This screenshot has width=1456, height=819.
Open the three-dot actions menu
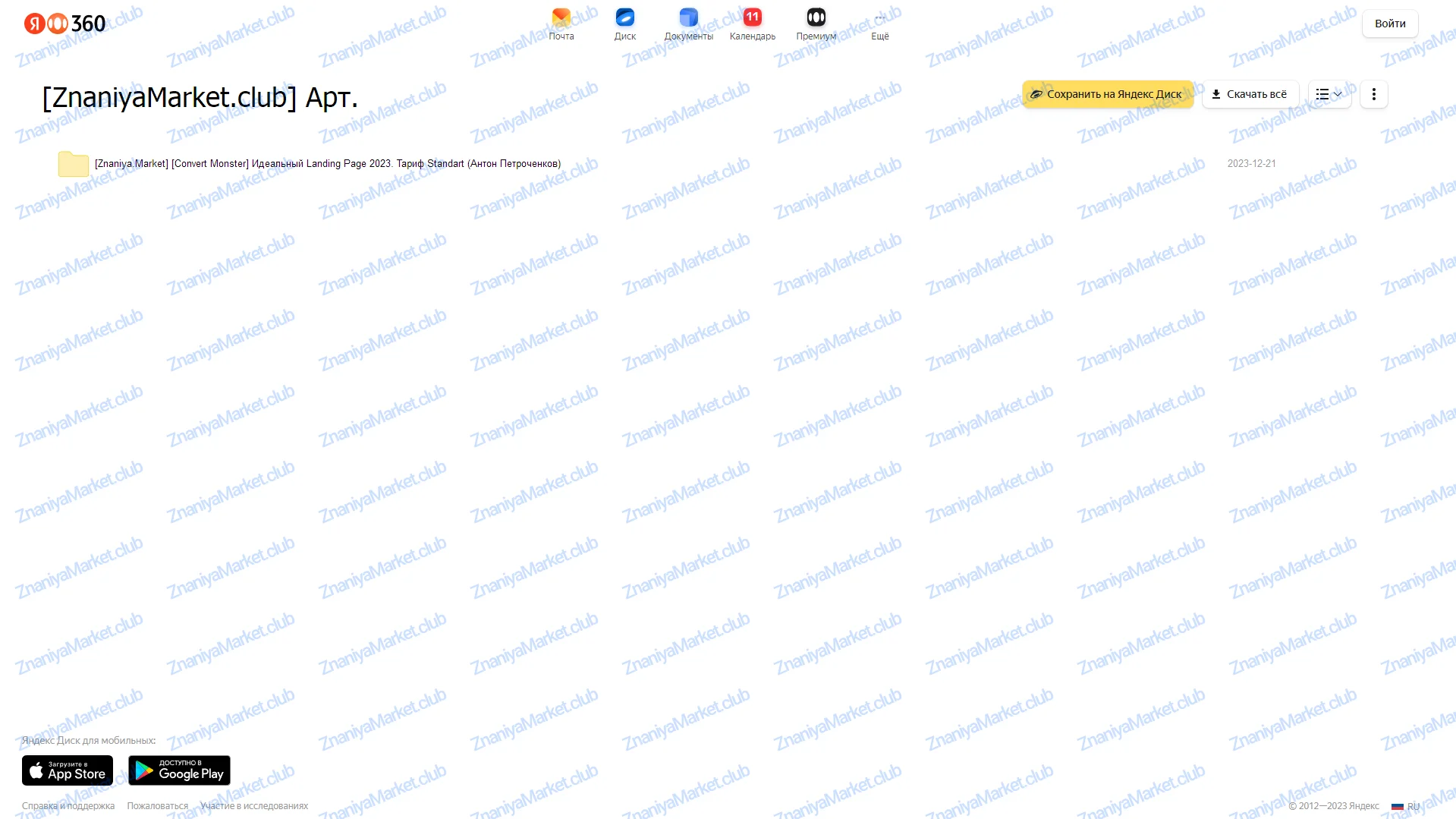tap(1373, 94)
